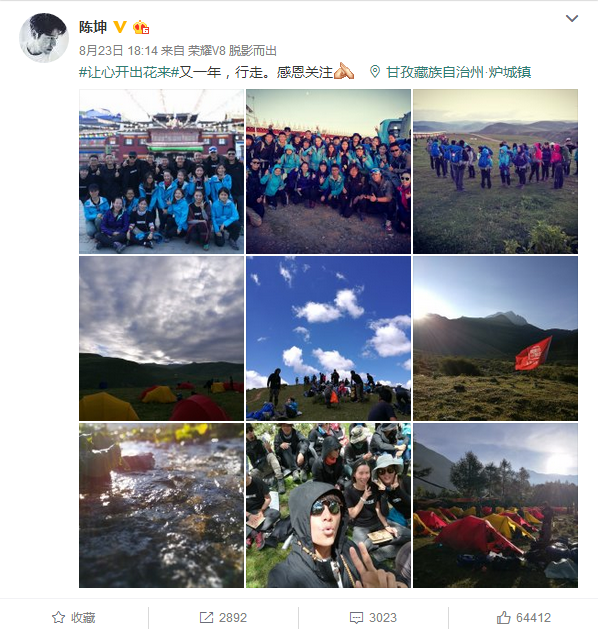The height and width of the screenshot is (635, 598).
Task: Open the 荣耀V8 脱影而出 source link
Action: click(x=232, y=51)
